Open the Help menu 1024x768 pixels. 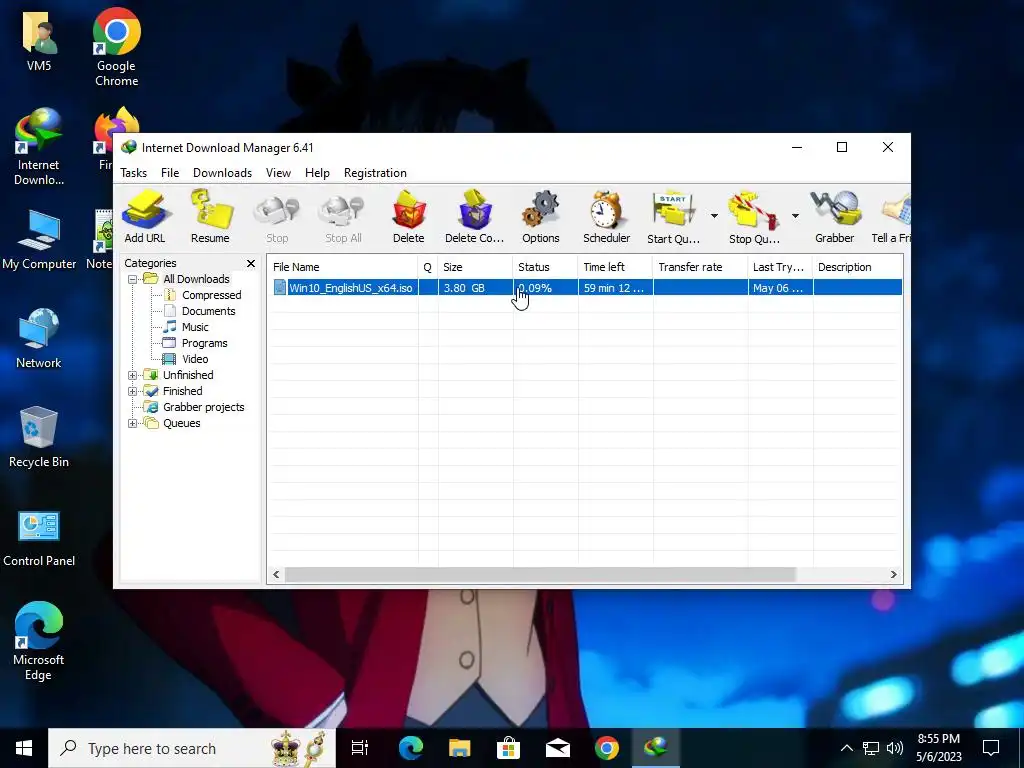coord(317,173)
